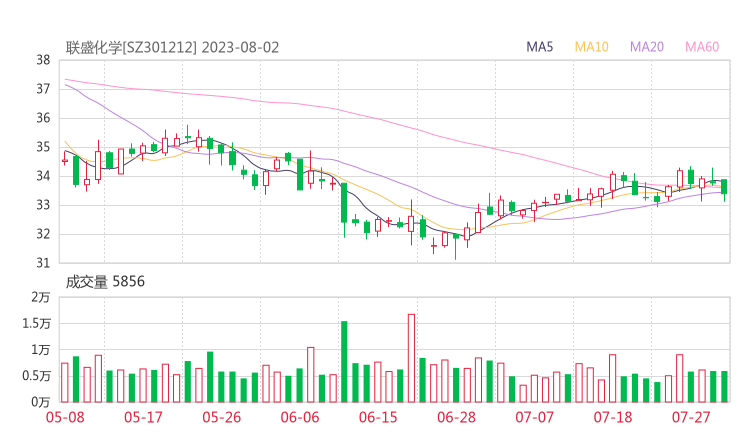Click the price axis label 38
Image resolution: width=740 pixels, height=440 pixels.
[43, 60]
